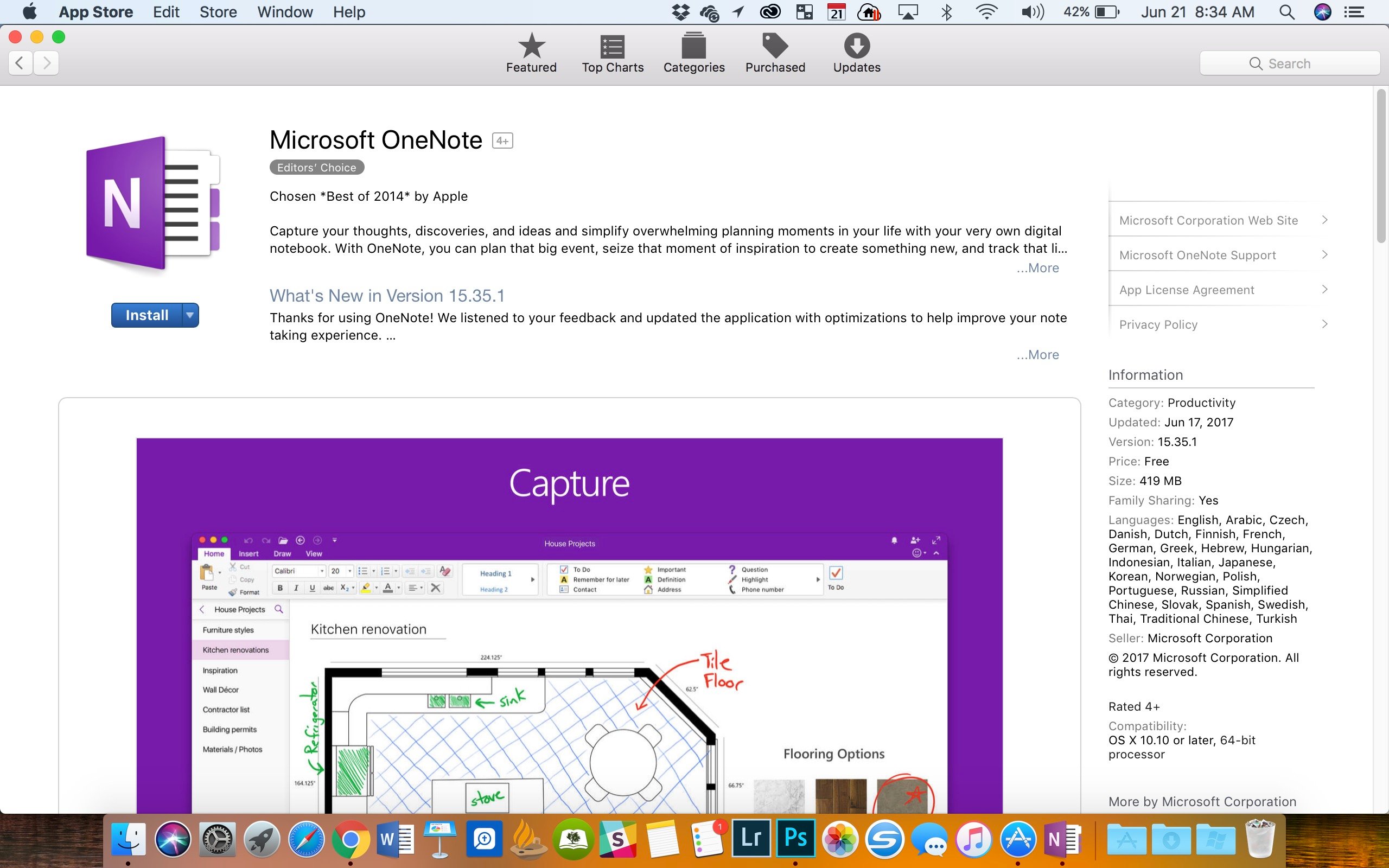Open the Downloads folder in the Dock
This screenshot has width=1389, height=868.
pyautogui.click(x=1171, y=840)
